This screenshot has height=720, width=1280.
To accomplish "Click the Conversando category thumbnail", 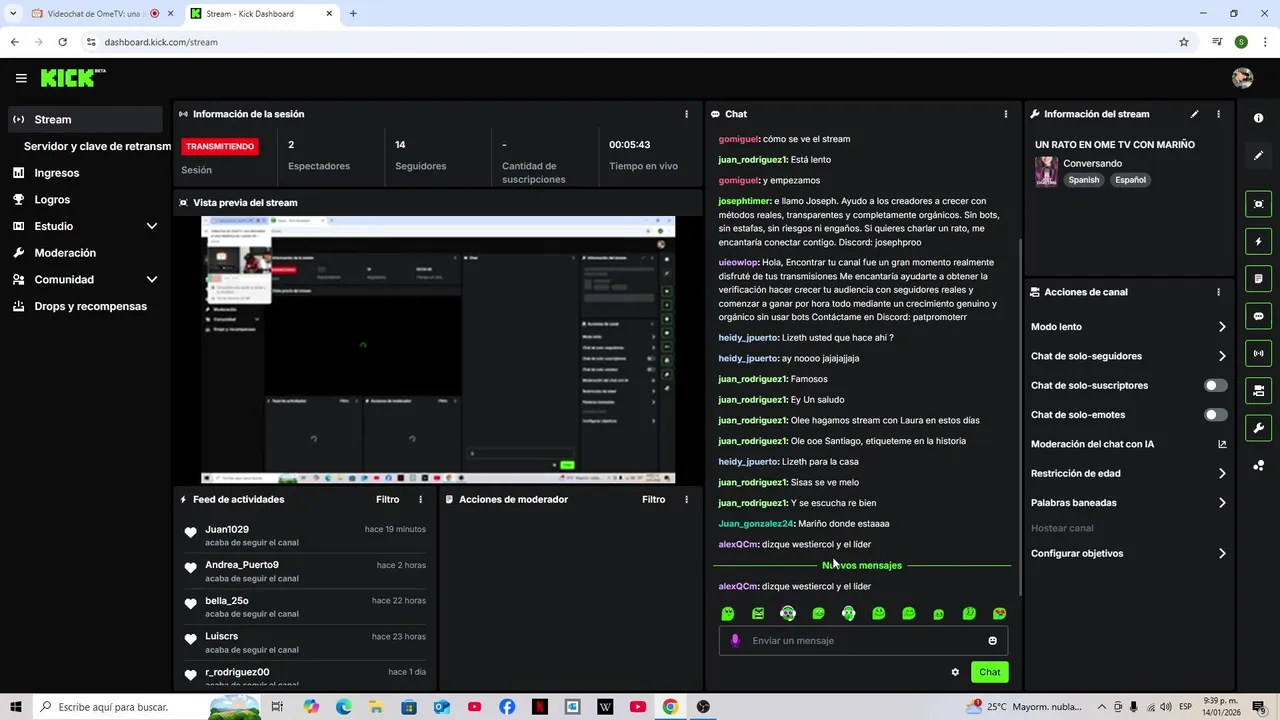I will pos(1046,171).
